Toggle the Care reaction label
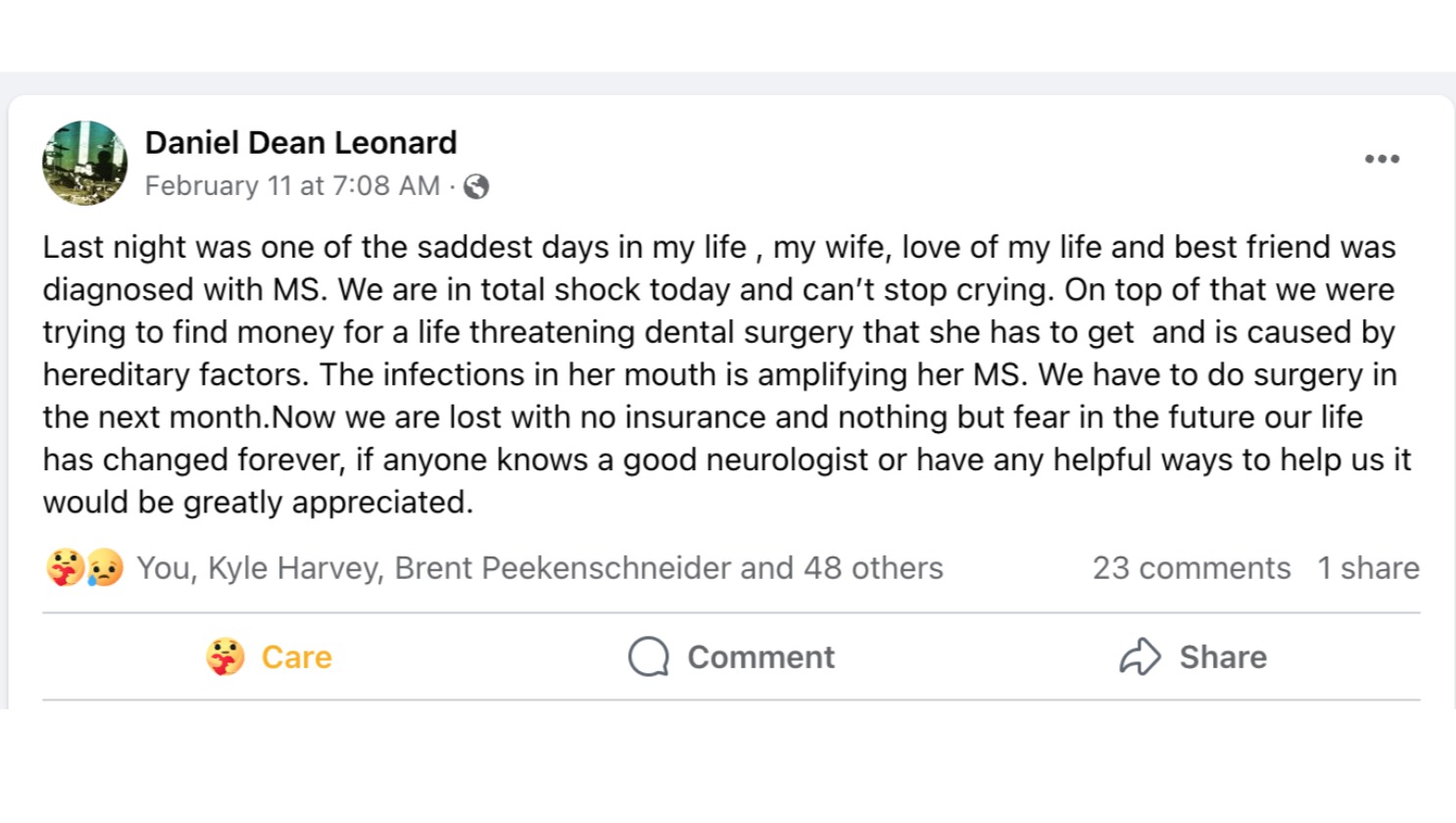Screen dimensions: 1456x823 coord(296,656)
